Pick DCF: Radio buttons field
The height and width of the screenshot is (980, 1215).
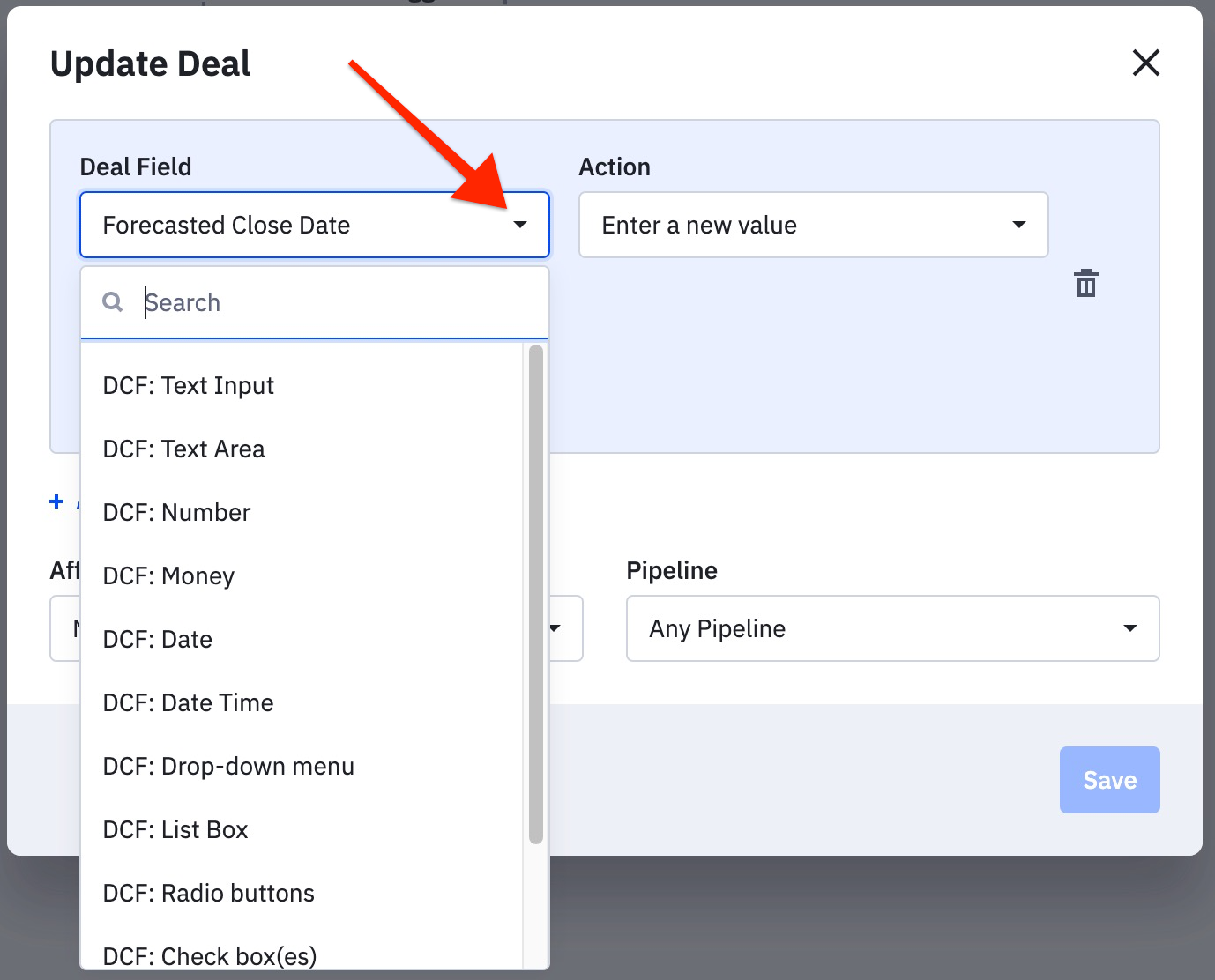coord(208,894)
